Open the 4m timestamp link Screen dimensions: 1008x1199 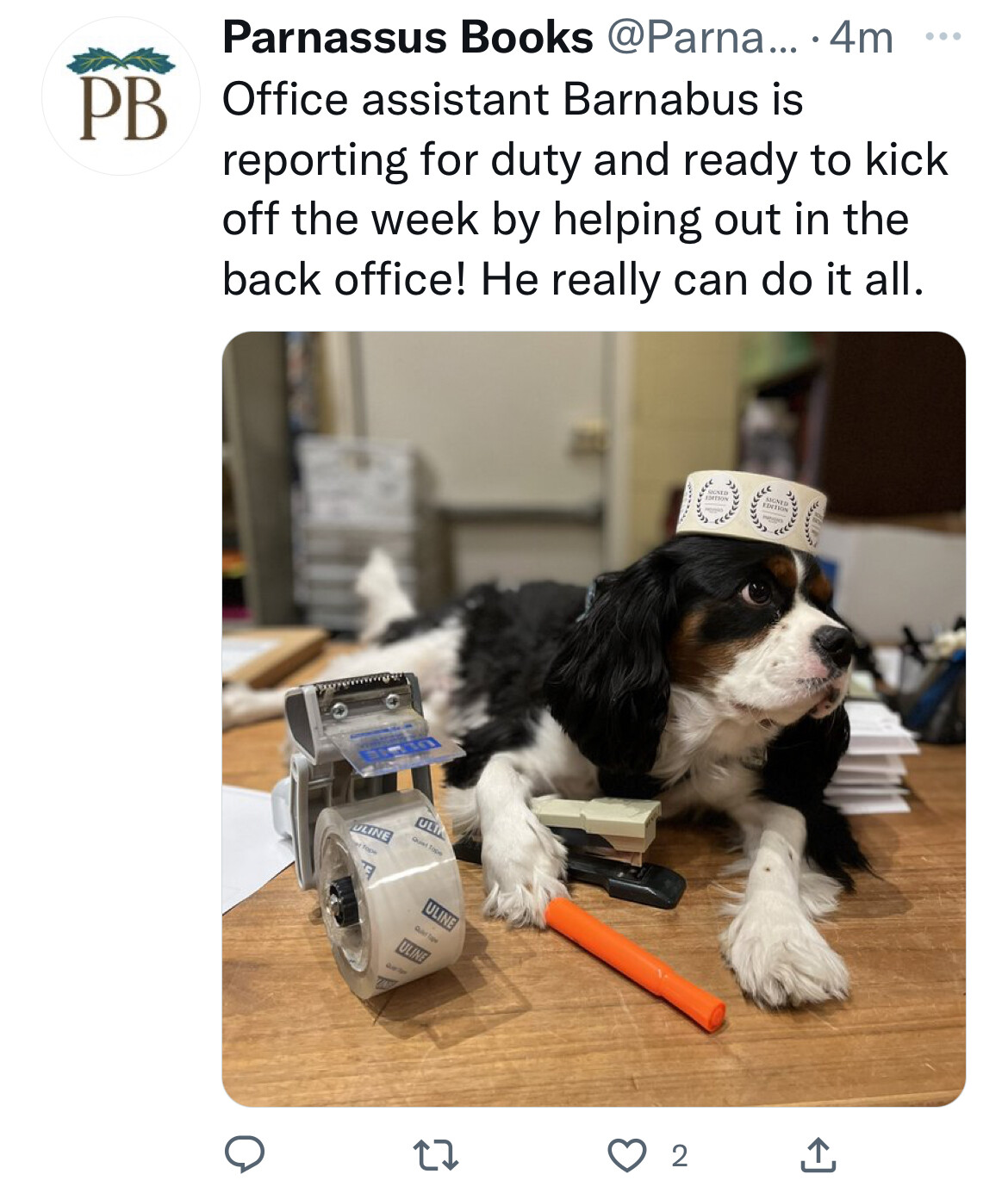click(862, 38)
